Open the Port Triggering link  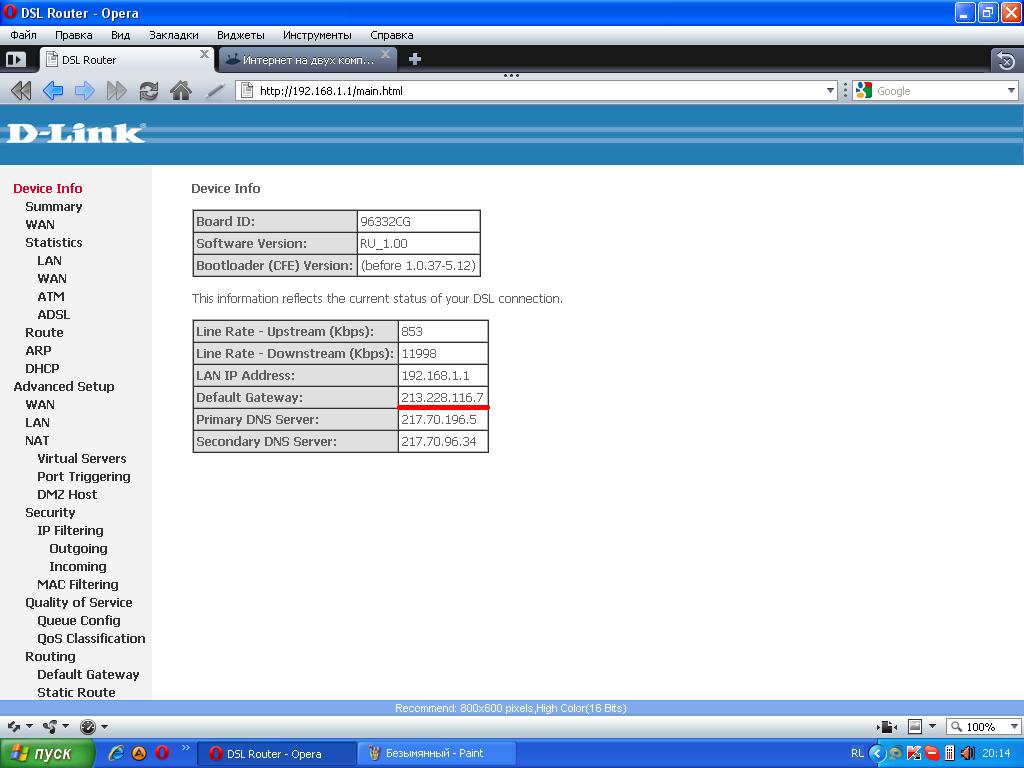84,477
